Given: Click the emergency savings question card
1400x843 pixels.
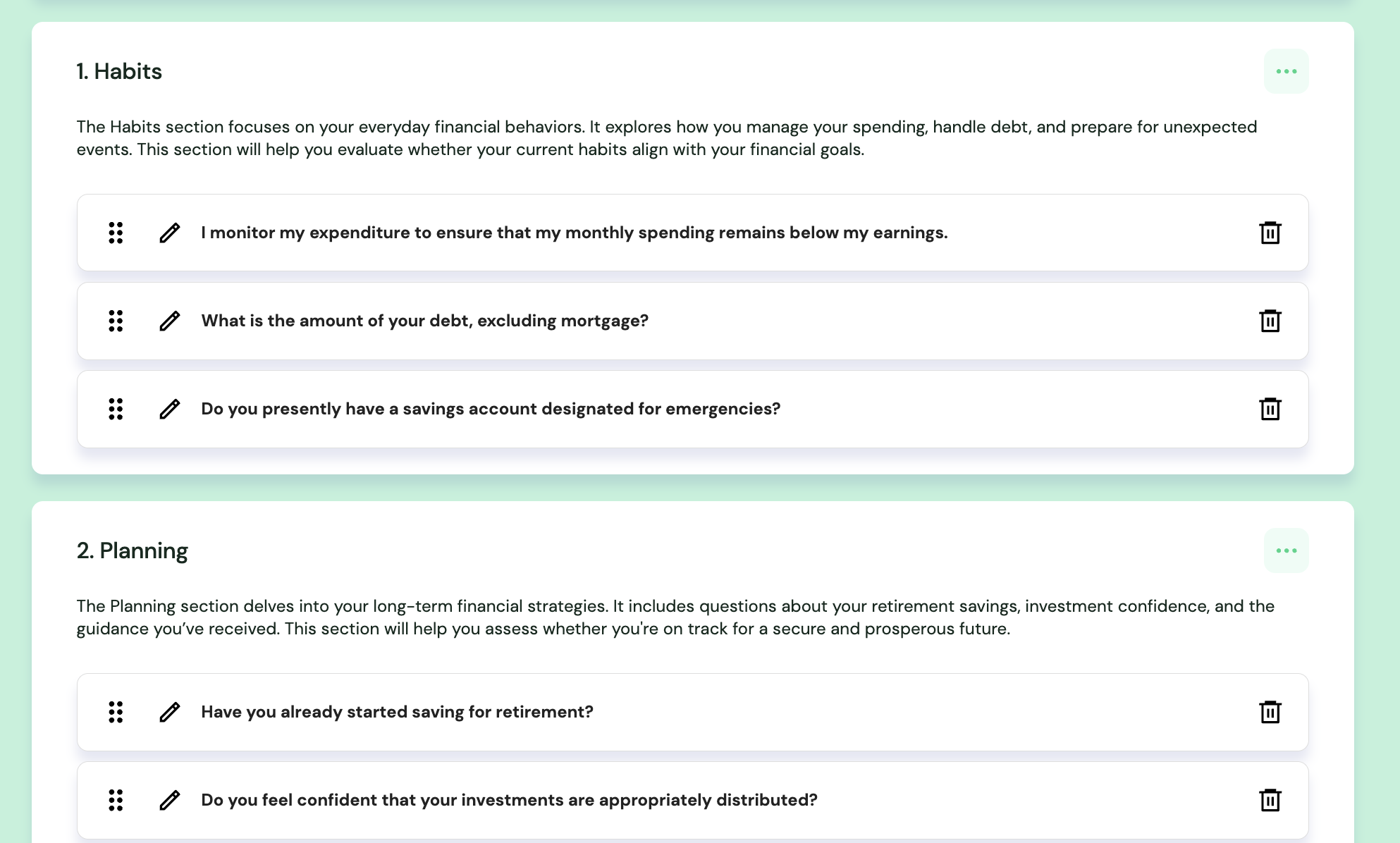Looking at the screenshot, I should pyautogui.click(x=691, y=409).
